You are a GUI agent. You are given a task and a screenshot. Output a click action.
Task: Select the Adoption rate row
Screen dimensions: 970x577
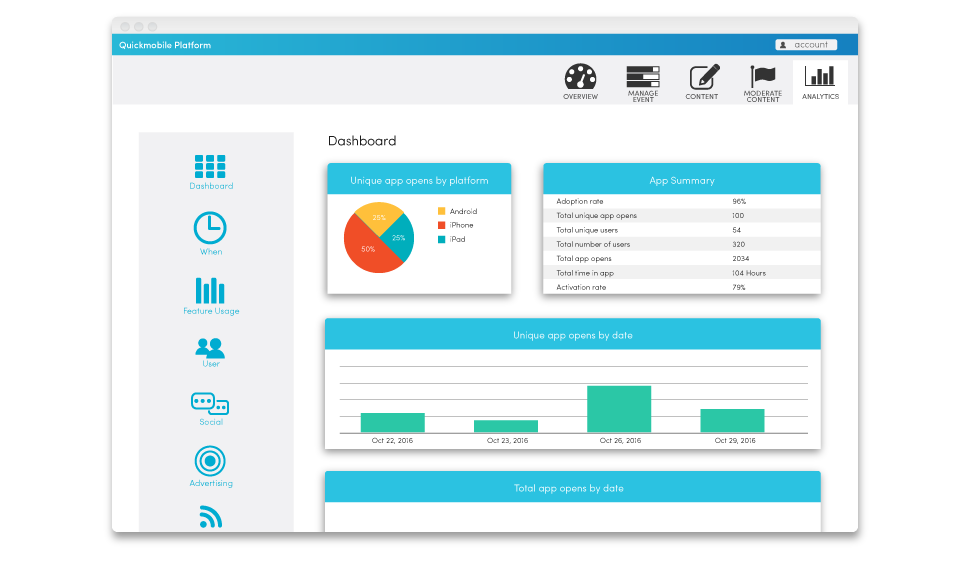(681, 201)
